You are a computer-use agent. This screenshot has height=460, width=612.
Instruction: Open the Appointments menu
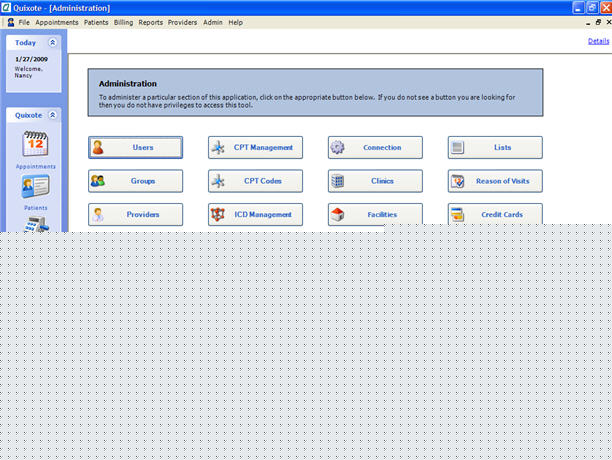(57, 23)
